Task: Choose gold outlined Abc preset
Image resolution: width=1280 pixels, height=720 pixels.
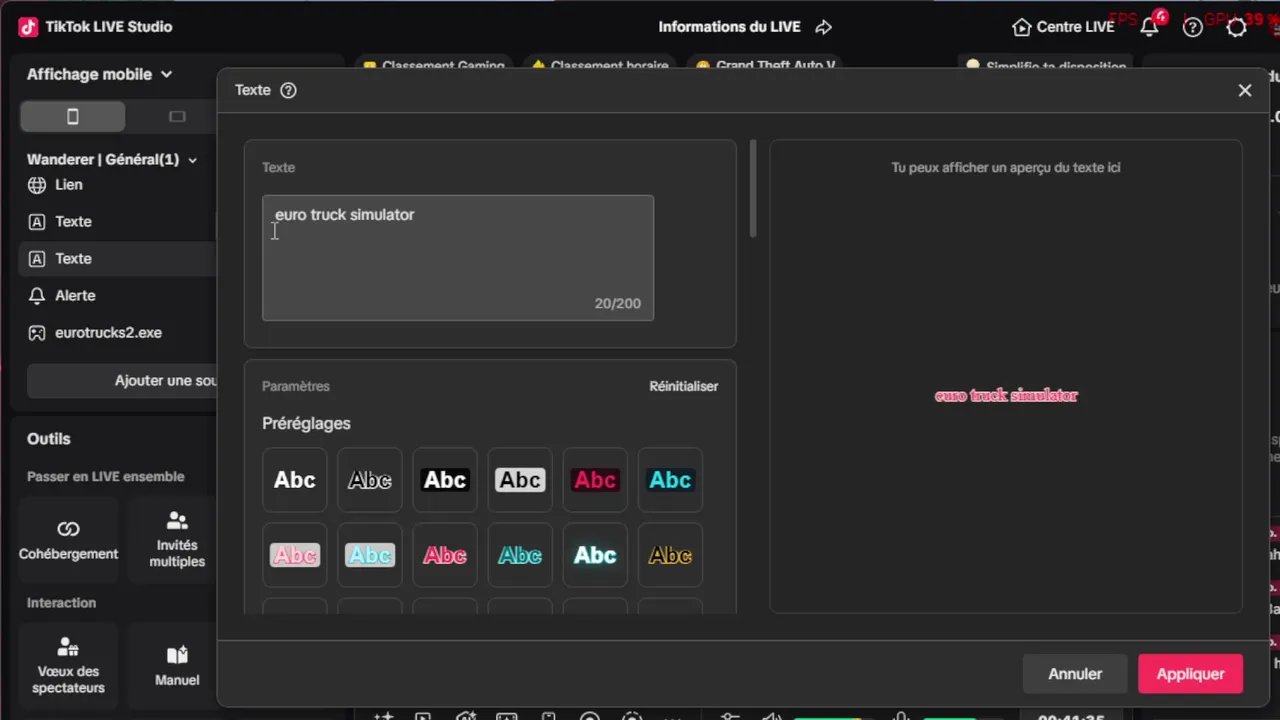Action: 670,555
